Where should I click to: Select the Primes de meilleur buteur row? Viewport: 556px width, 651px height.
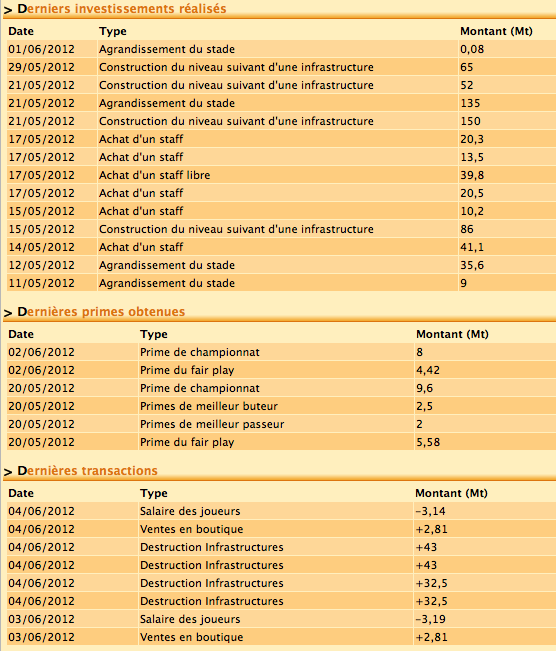(x=281, y=406)
